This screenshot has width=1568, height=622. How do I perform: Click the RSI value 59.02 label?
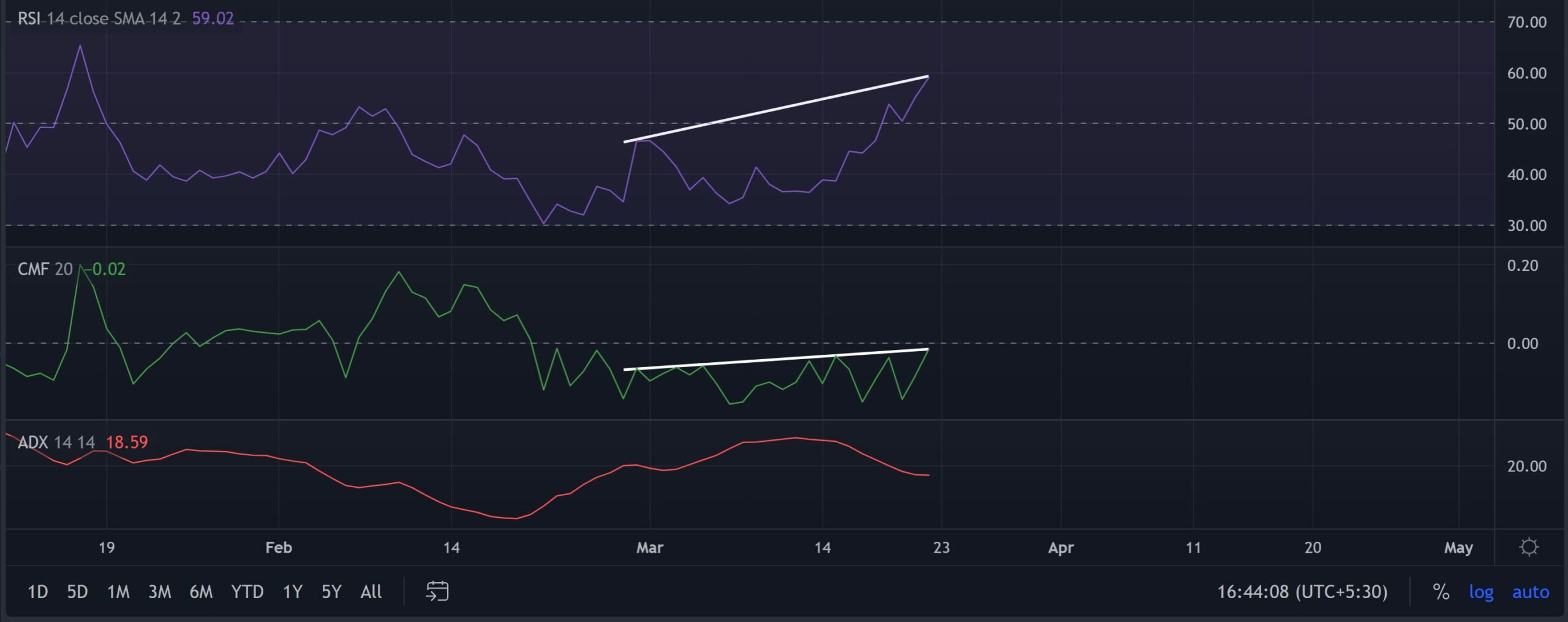pyautogui.click(x=213, y=18)
